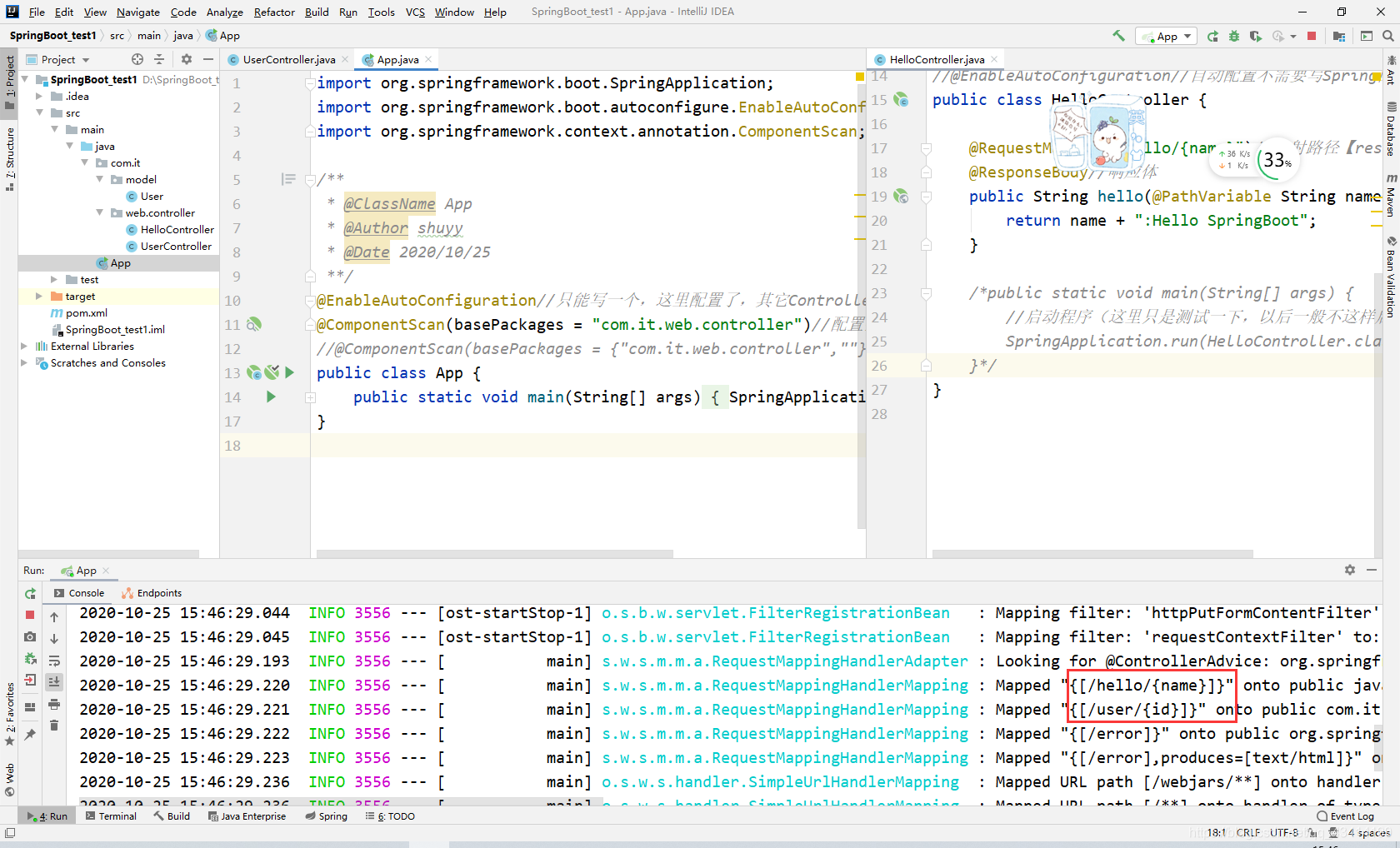Hide the Project tool window
This screenshot has height=848, width=1400.
(x=208, y=59)
